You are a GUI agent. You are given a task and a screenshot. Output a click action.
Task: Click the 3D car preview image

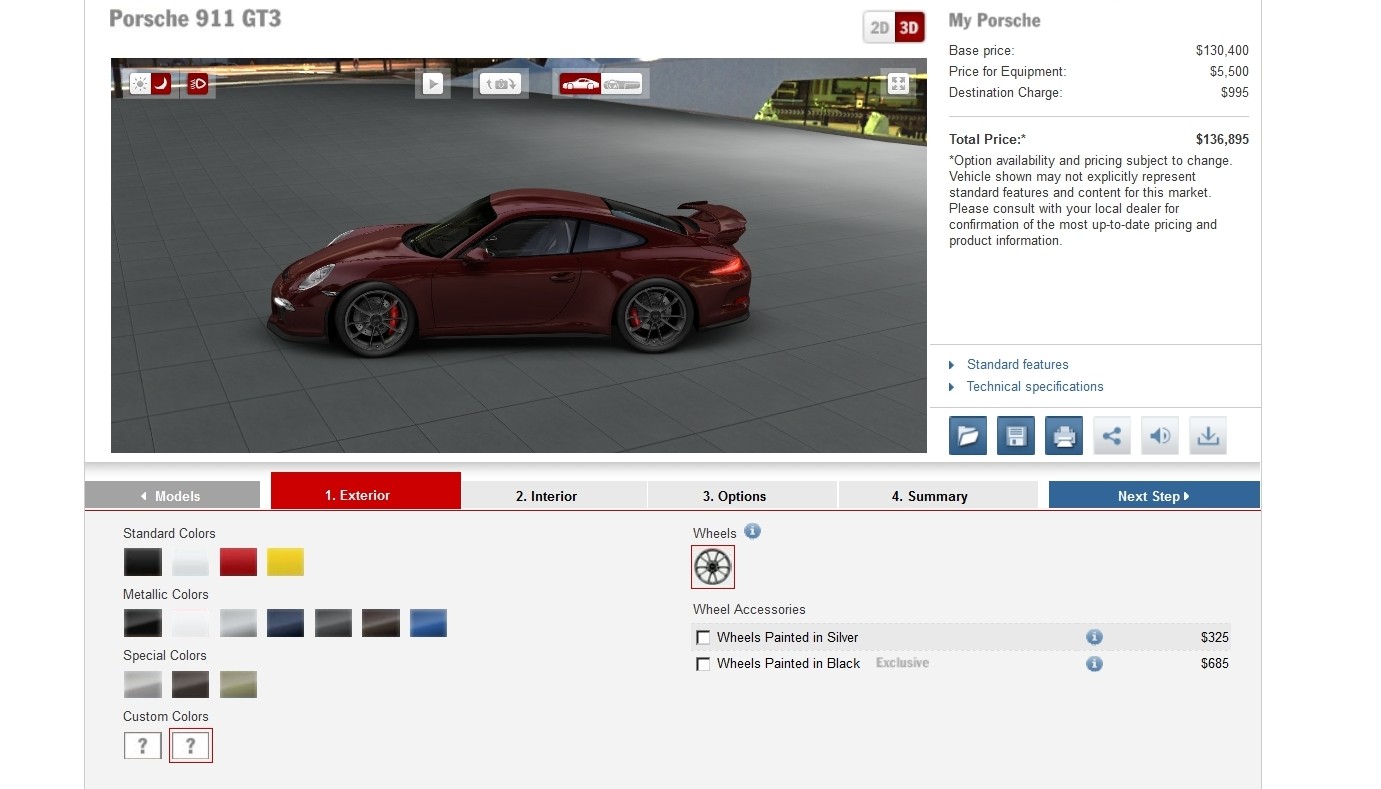(519, 255)
